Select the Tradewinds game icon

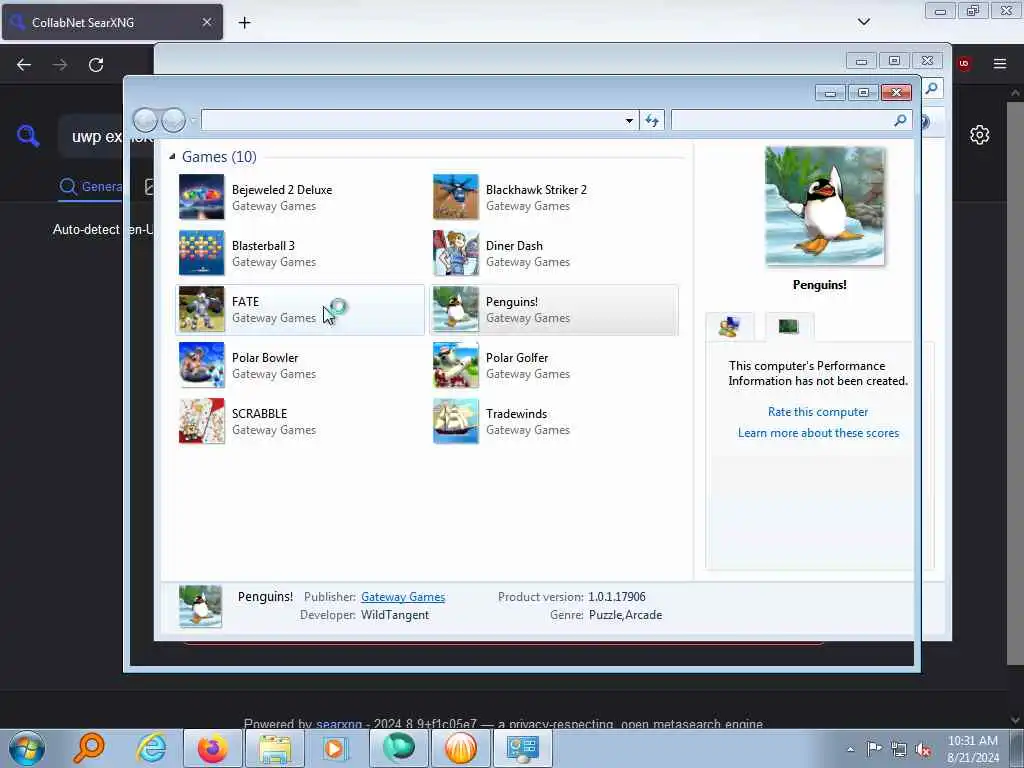456,421
